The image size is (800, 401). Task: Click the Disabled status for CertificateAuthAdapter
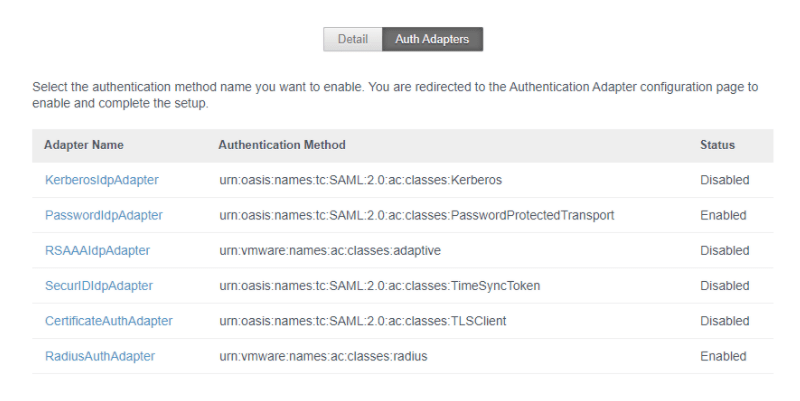point(724,321)
